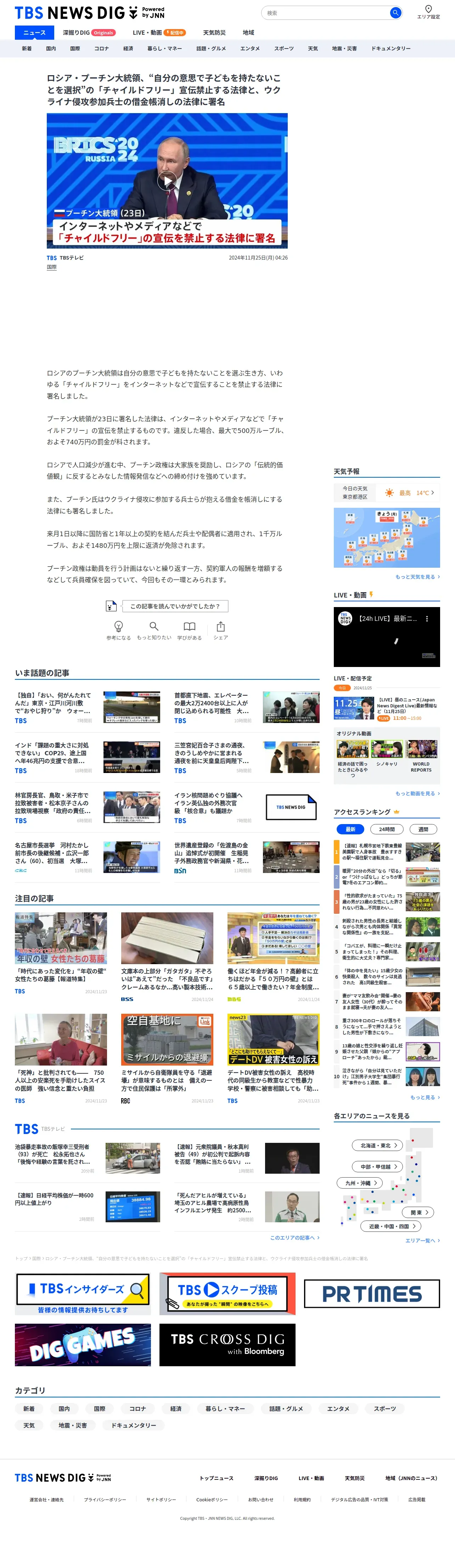
Task: Select the 最新 ranking toggle
Action: point(350,829)
